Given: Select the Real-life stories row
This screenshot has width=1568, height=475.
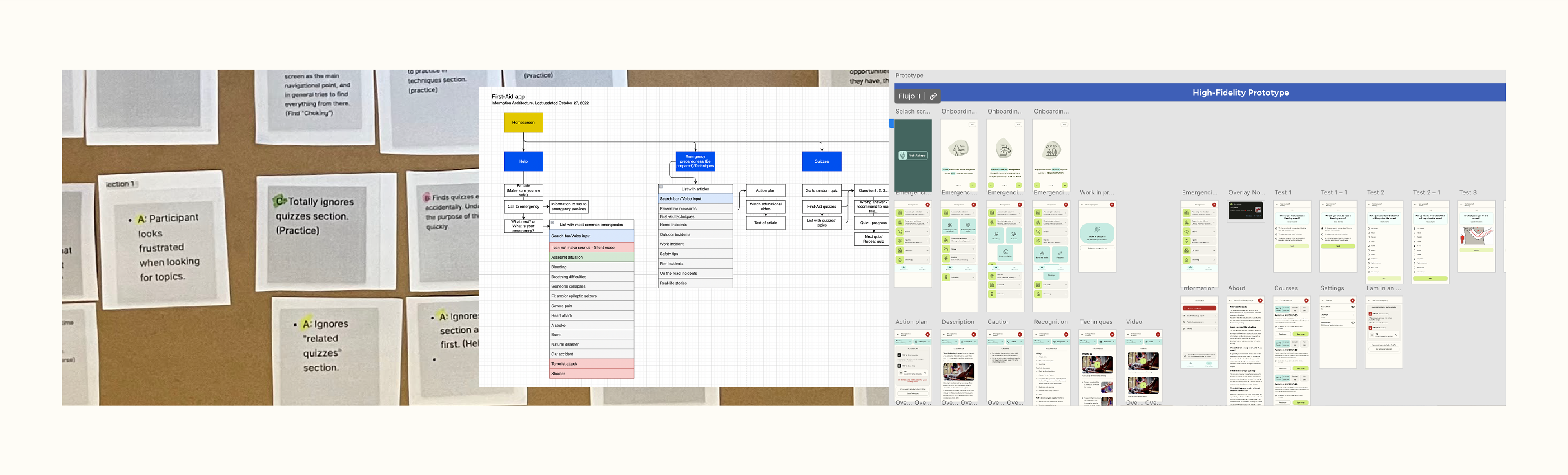Looking at the screenshot, I should point(696,283).
